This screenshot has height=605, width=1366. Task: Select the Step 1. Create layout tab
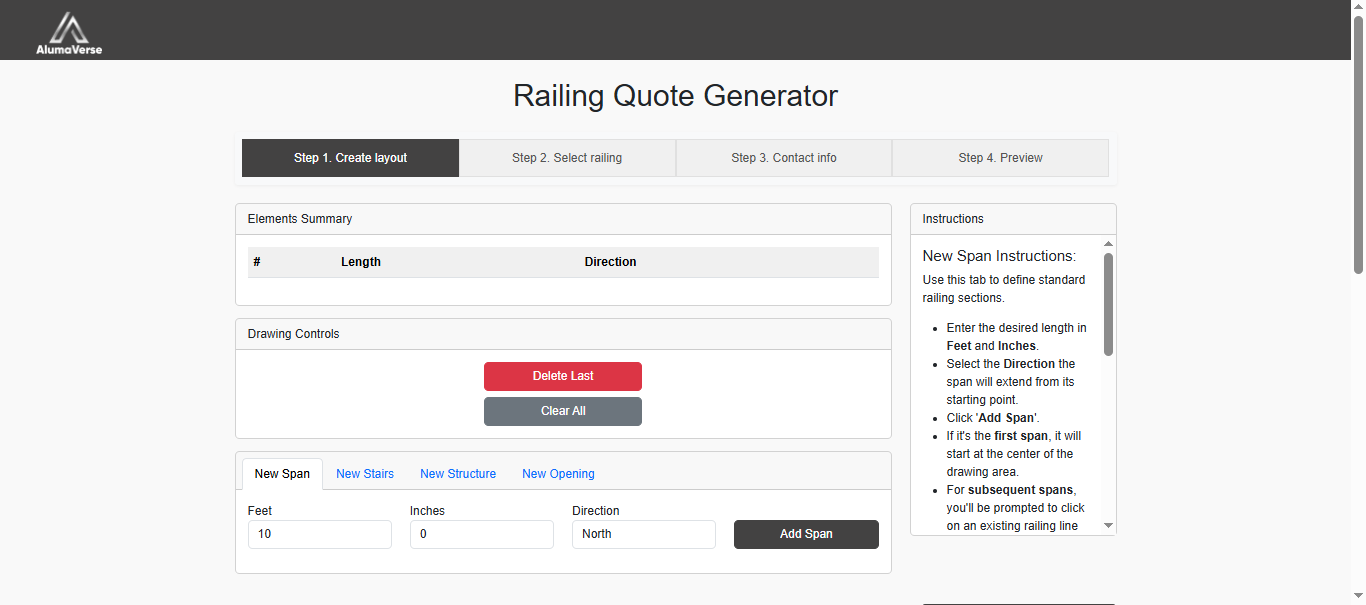[x=350, y=157]
